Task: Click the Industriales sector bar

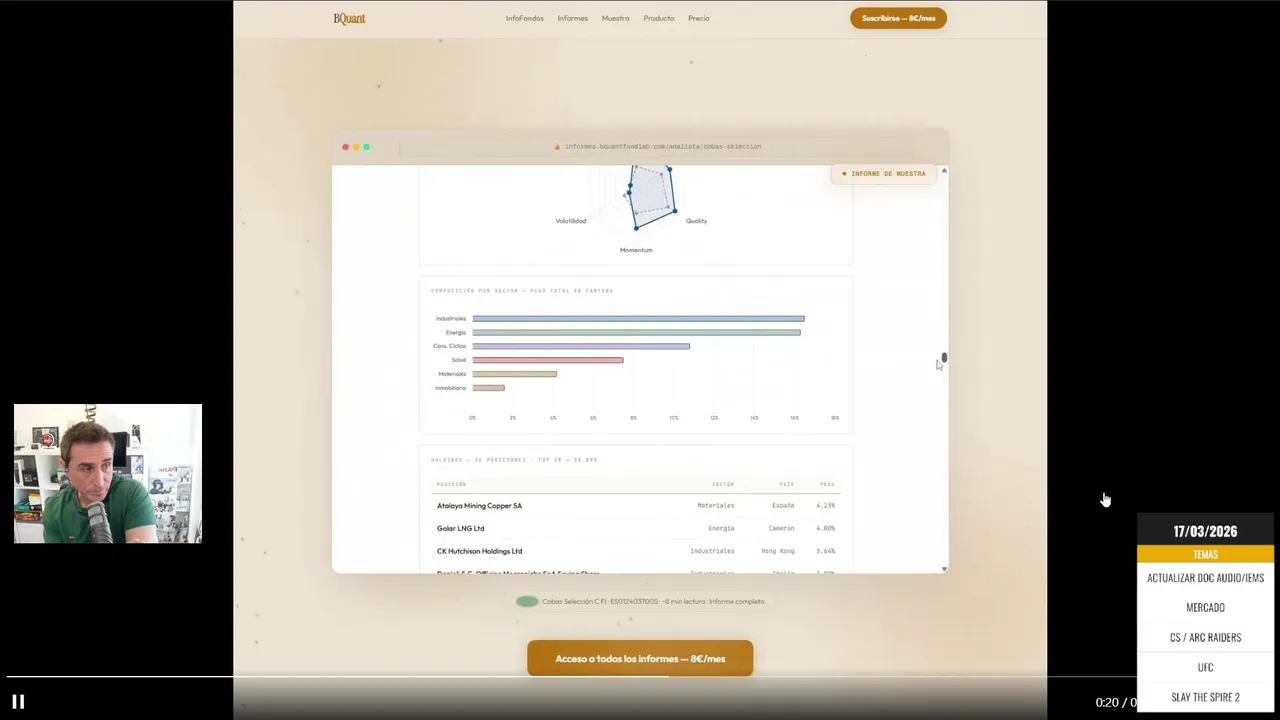Action: 638,318
